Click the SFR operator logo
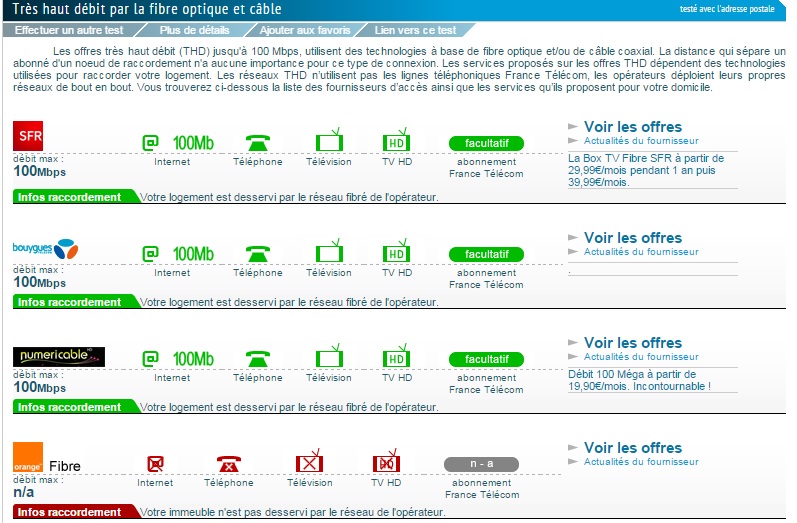Image resolution: width=797 pixels, height=523 pixels. click(28, 136)
